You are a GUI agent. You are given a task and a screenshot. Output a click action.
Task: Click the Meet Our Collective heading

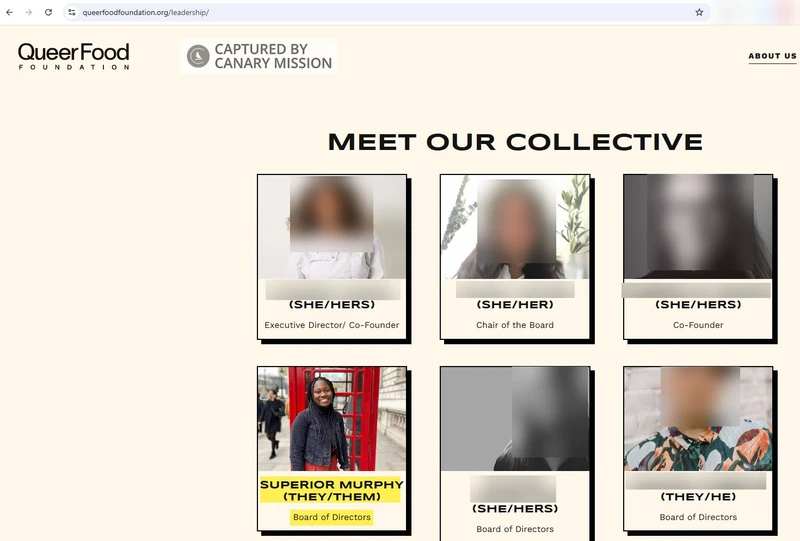(x=515, y=142)
